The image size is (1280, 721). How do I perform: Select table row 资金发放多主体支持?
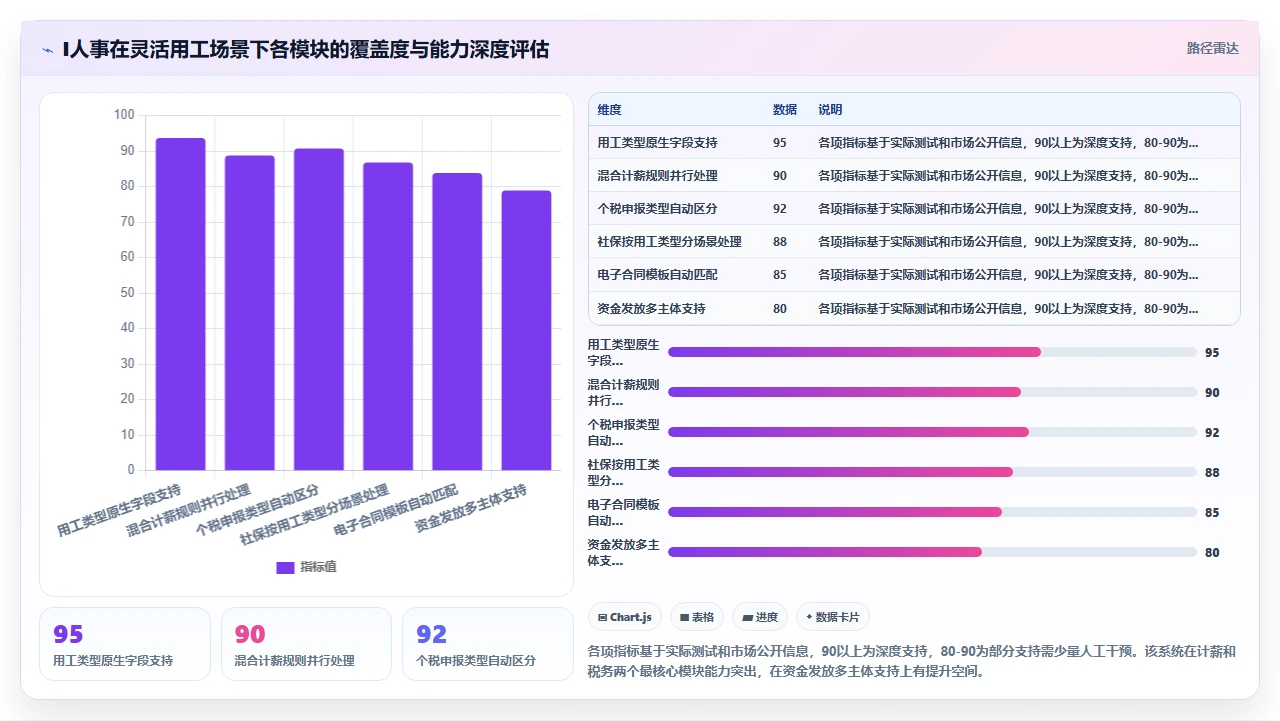[x=914, y=308]
